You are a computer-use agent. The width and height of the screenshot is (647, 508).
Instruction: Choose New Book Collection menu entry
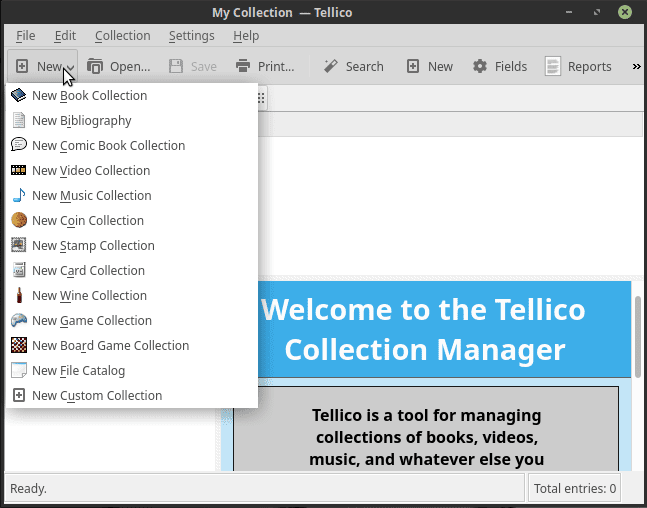pyautogui.click(x=132, y=95)
